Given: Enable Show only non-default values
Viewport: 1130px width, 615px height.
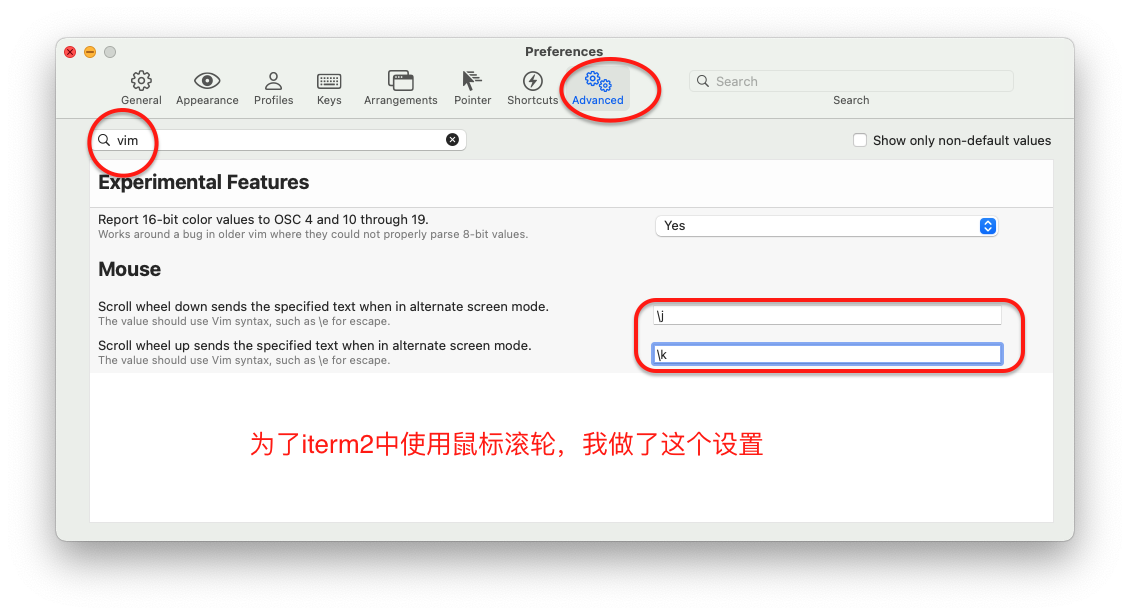Looking at the screenshot, I should (860, 140).
